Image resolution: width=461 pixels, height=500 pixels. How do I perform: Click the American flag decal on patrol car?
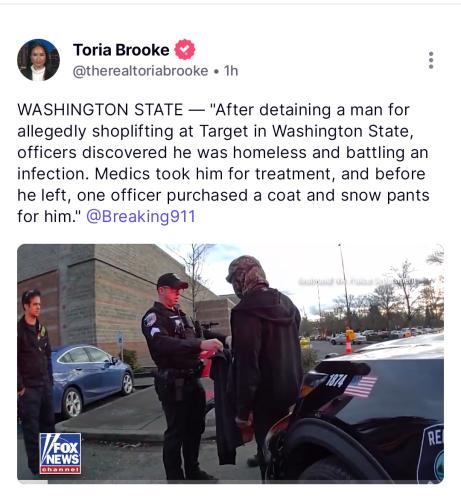click(x=360, y=386)
